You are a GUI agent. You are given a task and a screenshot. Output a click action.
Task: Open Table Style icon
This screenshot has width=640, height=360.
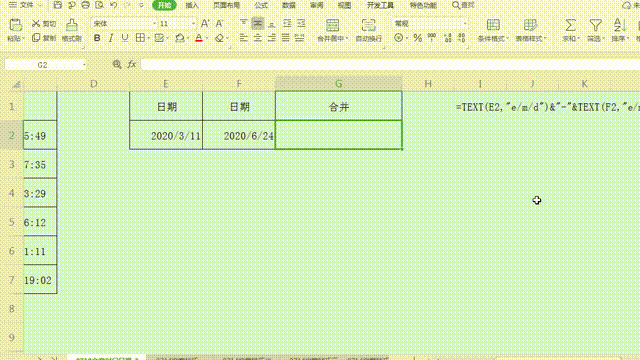(530, 25)
